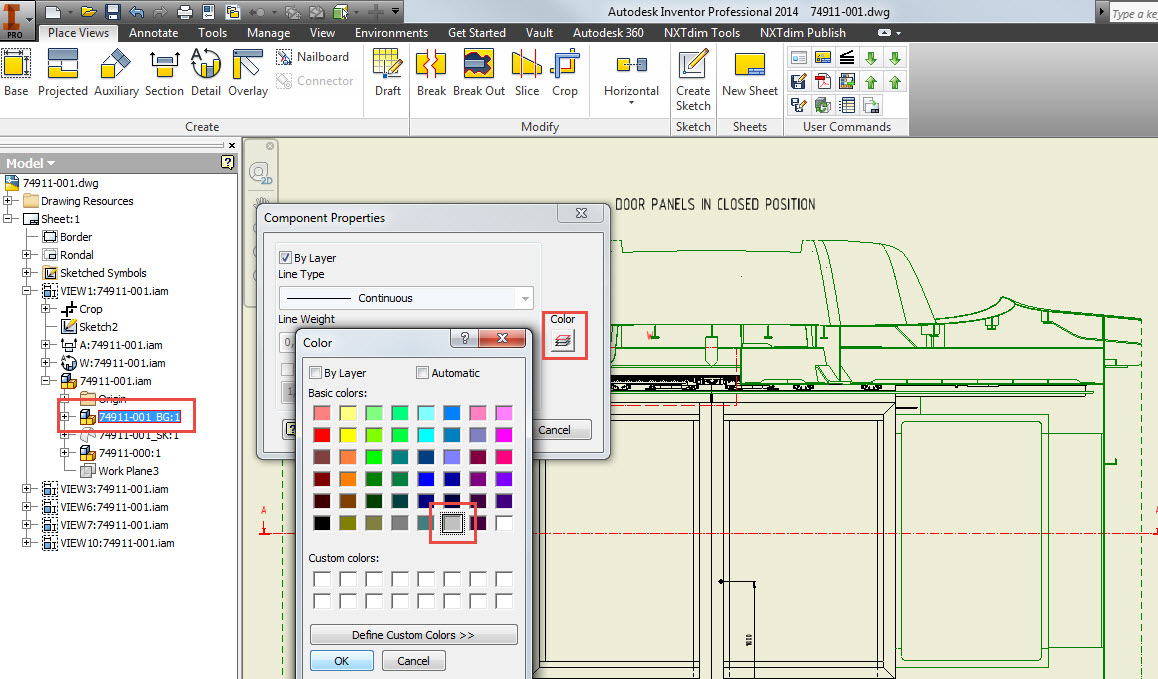The height and width of the screenshot is (679, 1158).
Task: Uncheck By Layer in Component Properties
Action: (x=286, y=258)
